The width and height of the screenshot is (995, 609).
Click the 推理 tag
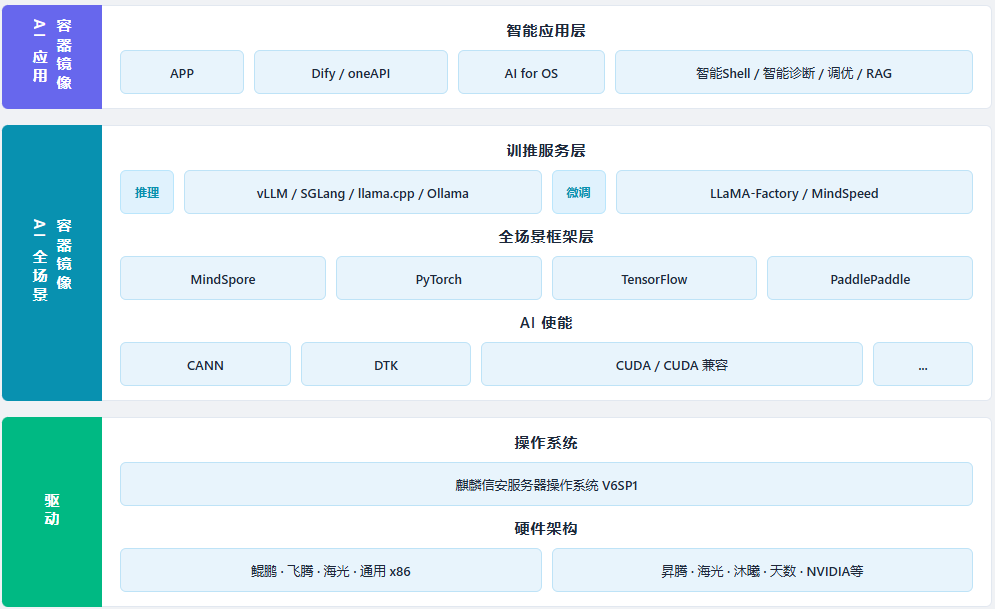pyautogui.click(x=147, y=192)
